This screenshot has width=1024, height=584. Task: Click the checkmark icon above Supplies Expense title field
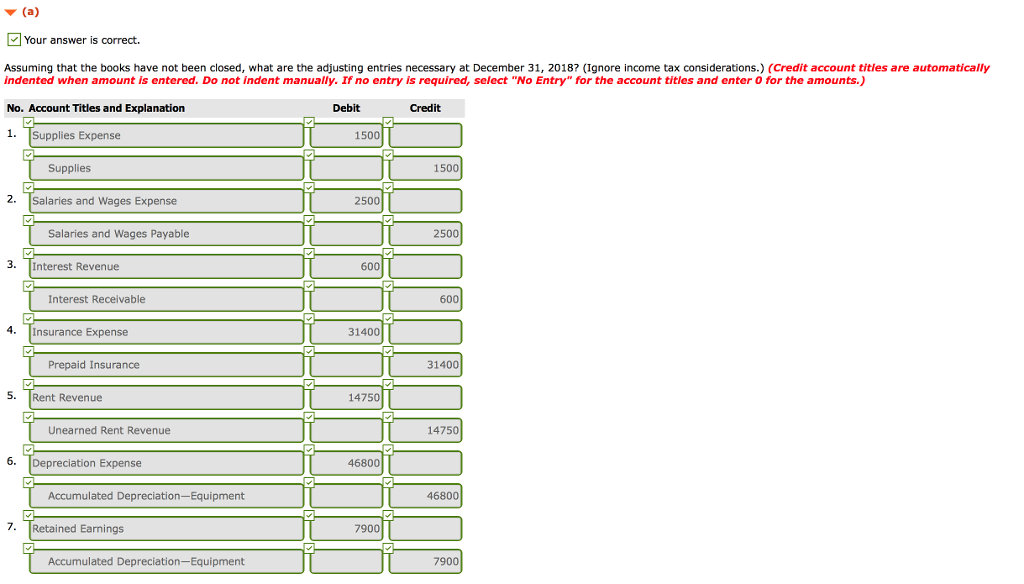click(x=27, y=122)
